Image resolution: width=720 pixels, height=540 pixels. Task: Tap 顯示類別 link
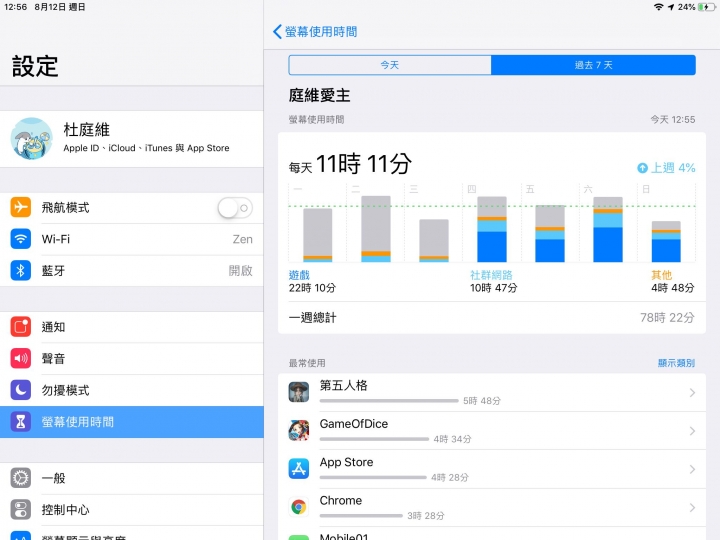tap(676, 363)
